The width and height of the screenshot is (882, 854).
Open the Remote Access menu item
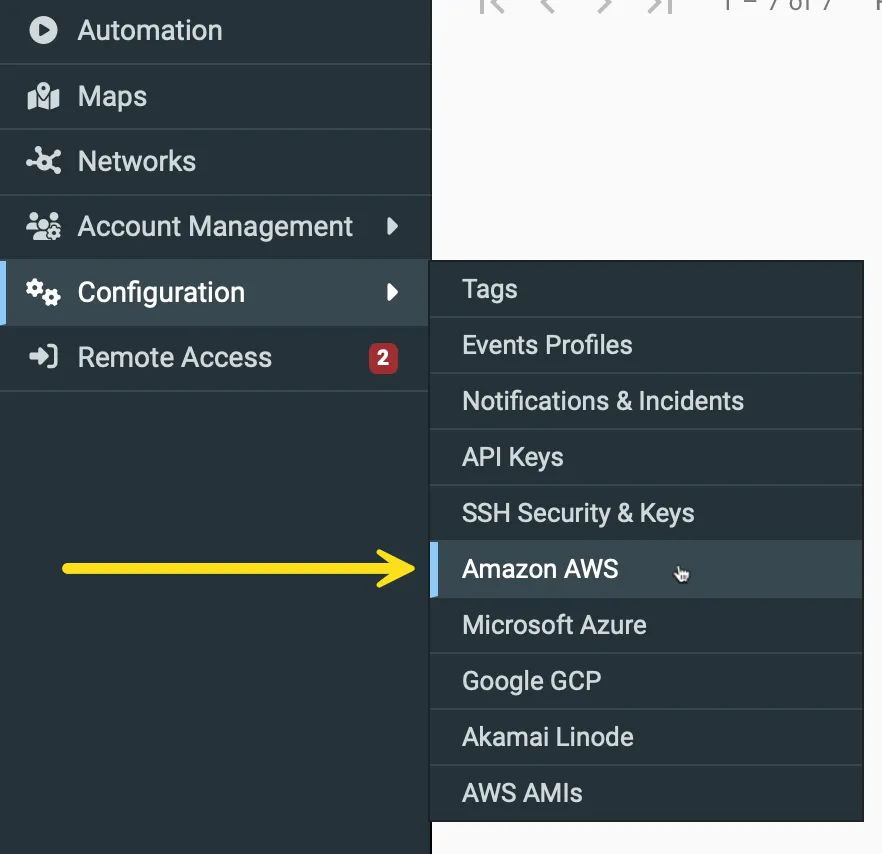coord(215,358)
